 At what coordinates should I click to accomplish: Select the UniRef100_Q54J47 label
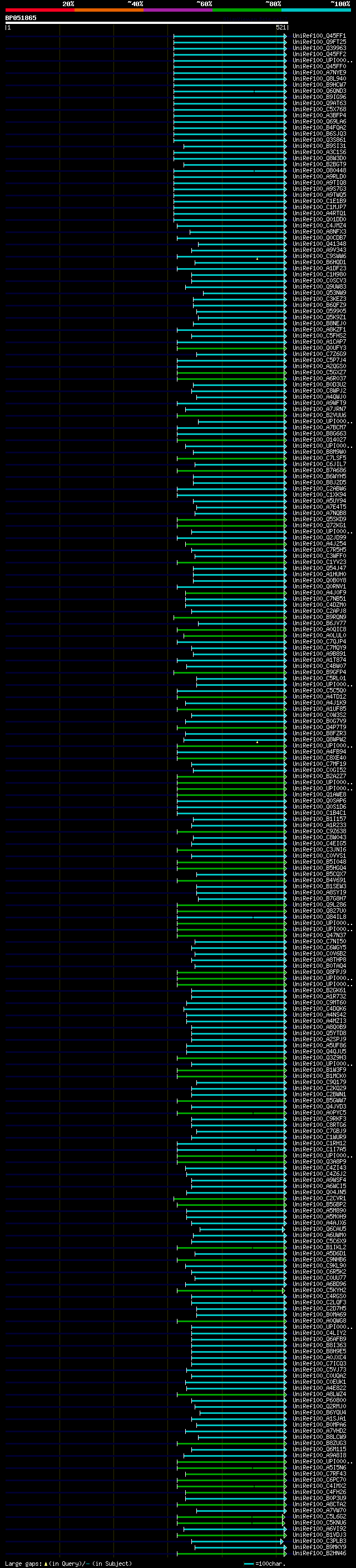(x=319, y=568)
